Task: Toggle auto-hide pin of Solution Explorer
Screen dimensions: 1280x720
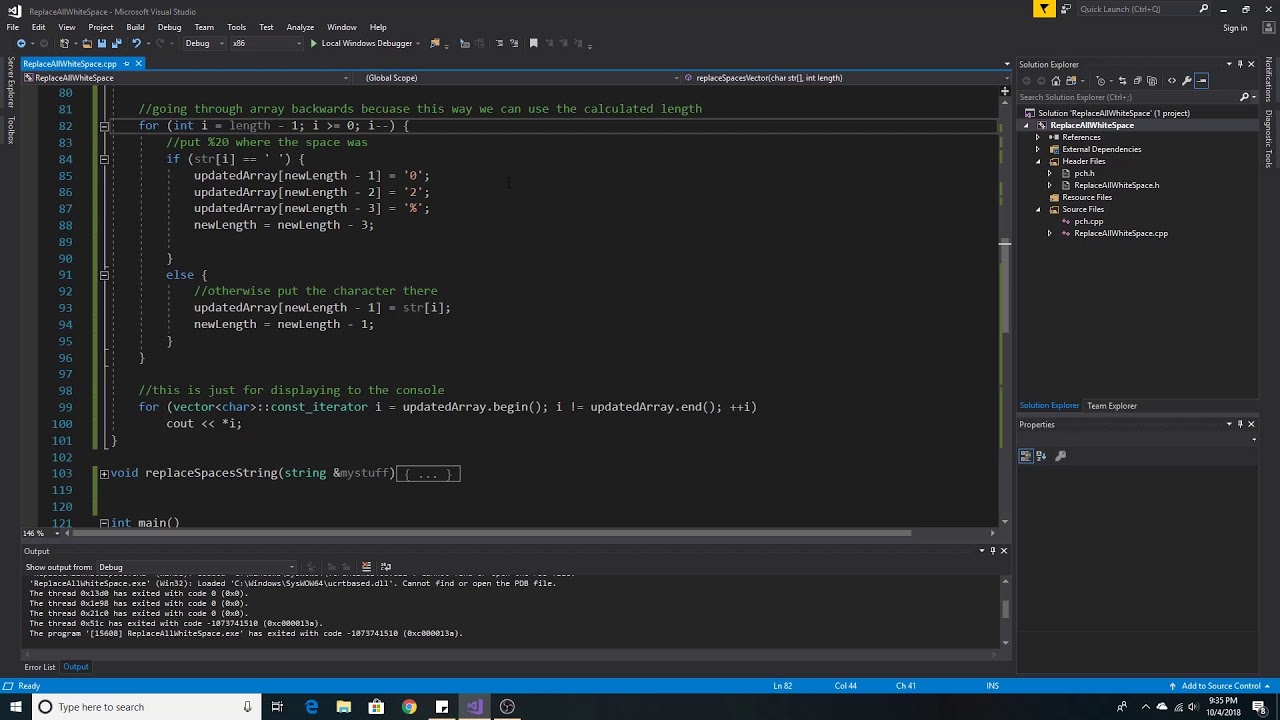Action: [1240, 64]
